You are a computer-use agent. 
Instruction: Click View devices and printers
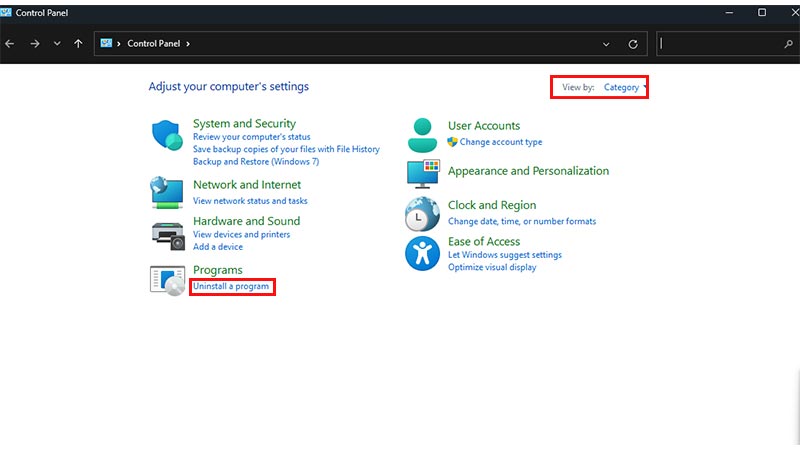(241, 234)
